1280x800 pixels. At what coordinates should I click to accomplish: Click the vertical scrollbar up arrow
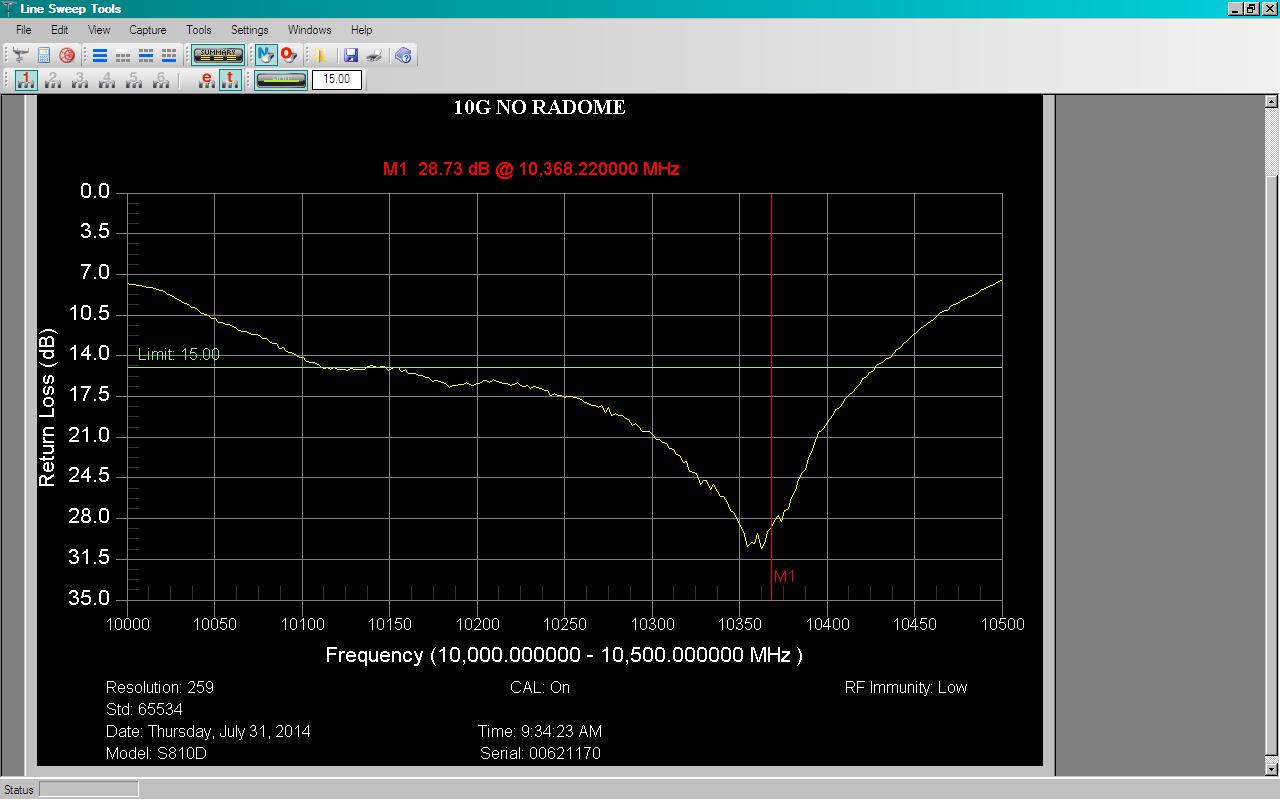1272,102
